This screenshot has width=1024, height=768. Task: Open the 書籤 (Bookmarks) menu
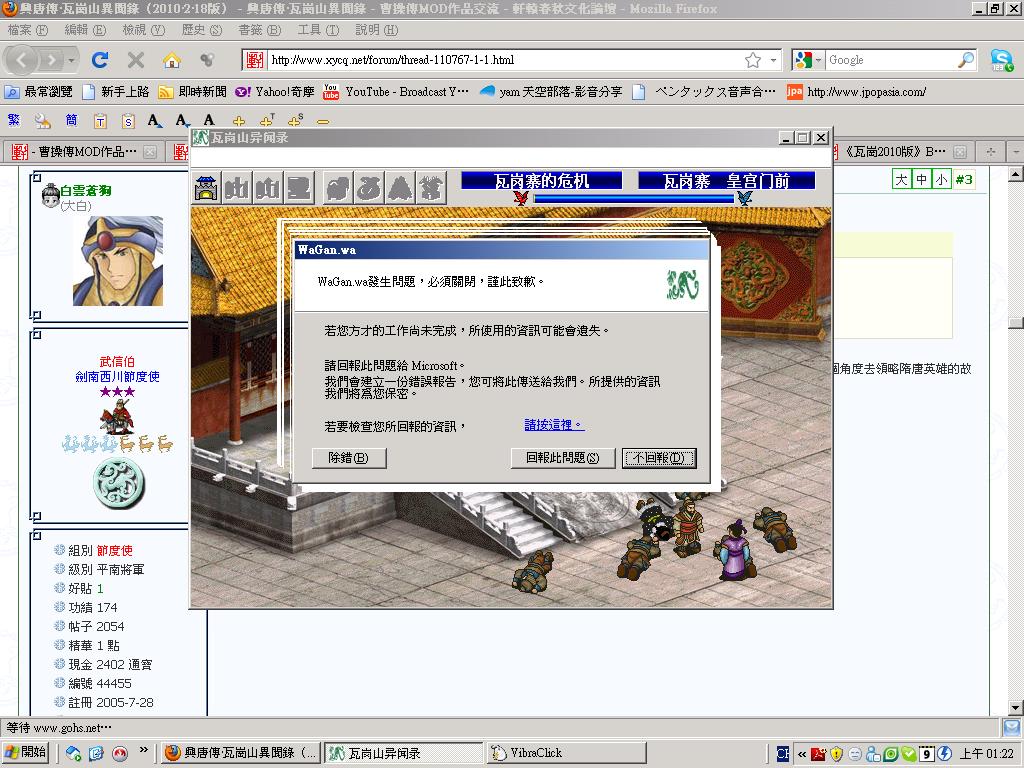pyautogui.click(x=259, y=30)
